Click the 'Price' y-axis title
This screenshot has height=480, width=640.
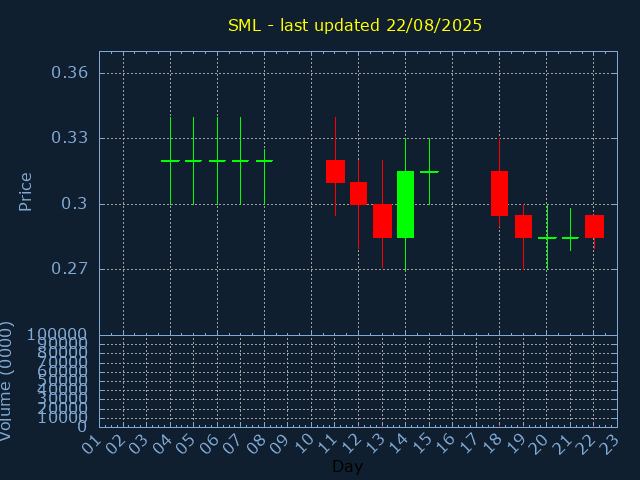[25, 192]
